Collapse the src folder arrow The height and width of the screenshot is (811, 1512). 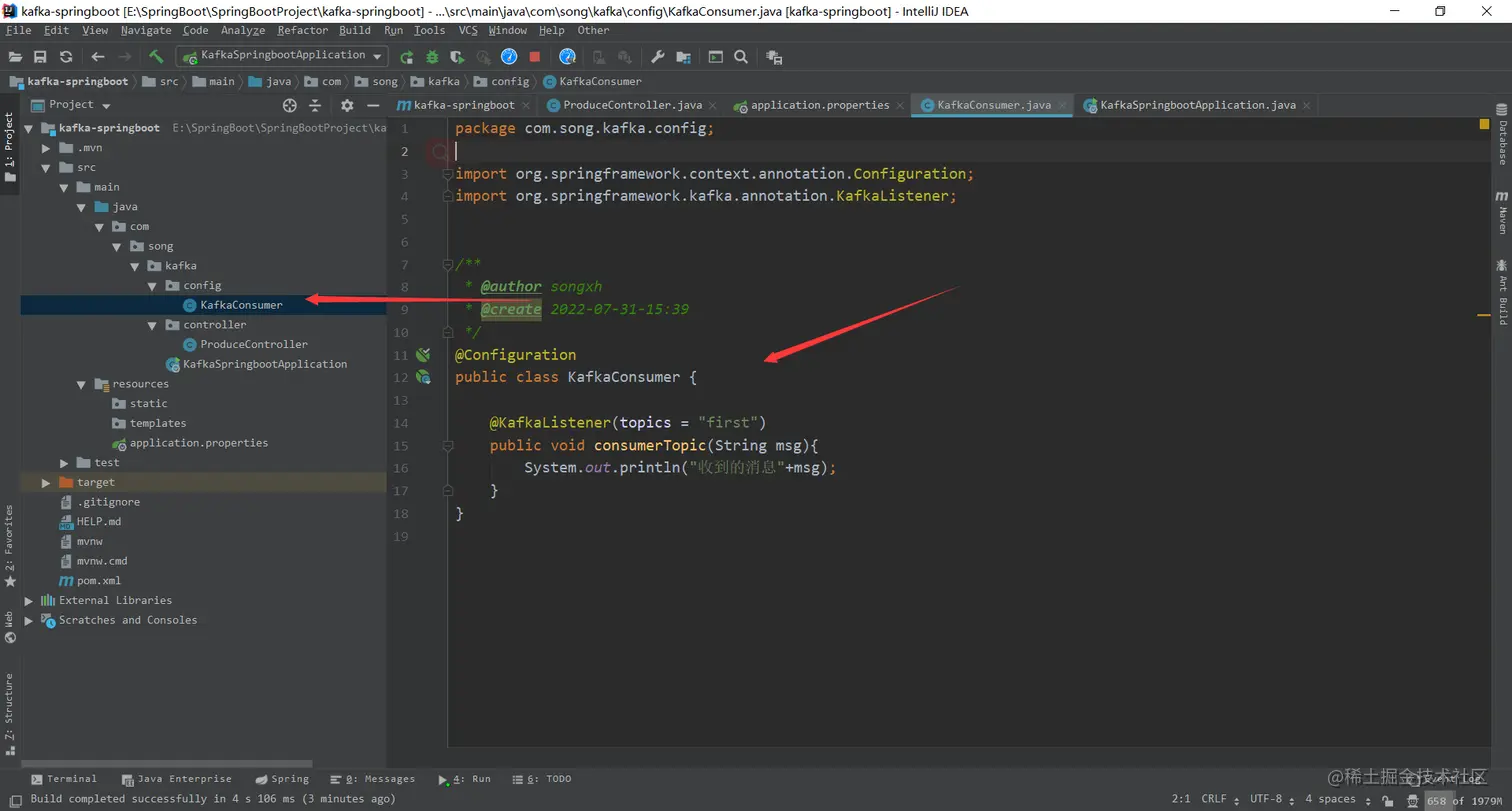[x=46, y=168]
